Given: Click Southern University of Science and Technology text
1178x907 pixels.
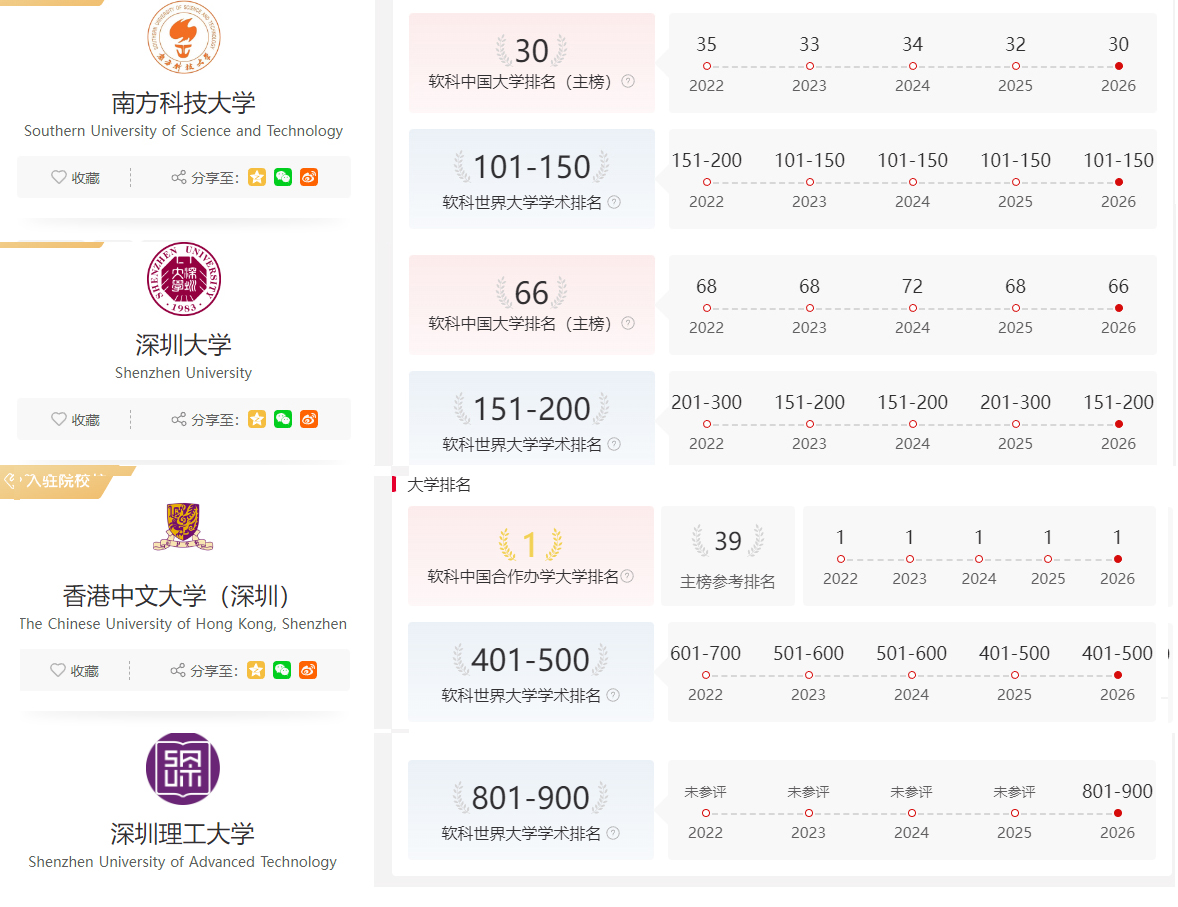Looking at the screenshot, I should point(183,131).
